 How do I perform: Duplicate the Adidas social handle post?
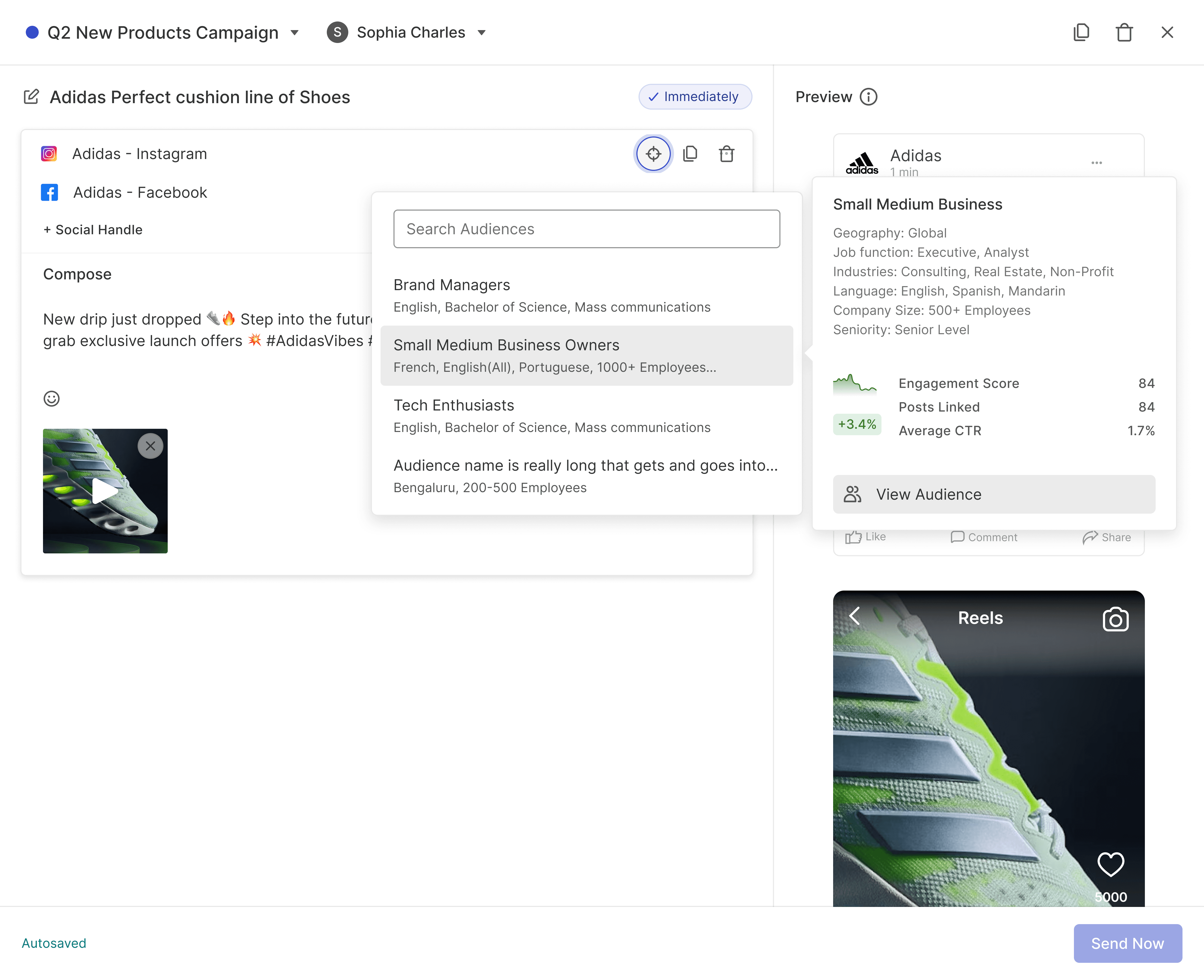(690, 154)
